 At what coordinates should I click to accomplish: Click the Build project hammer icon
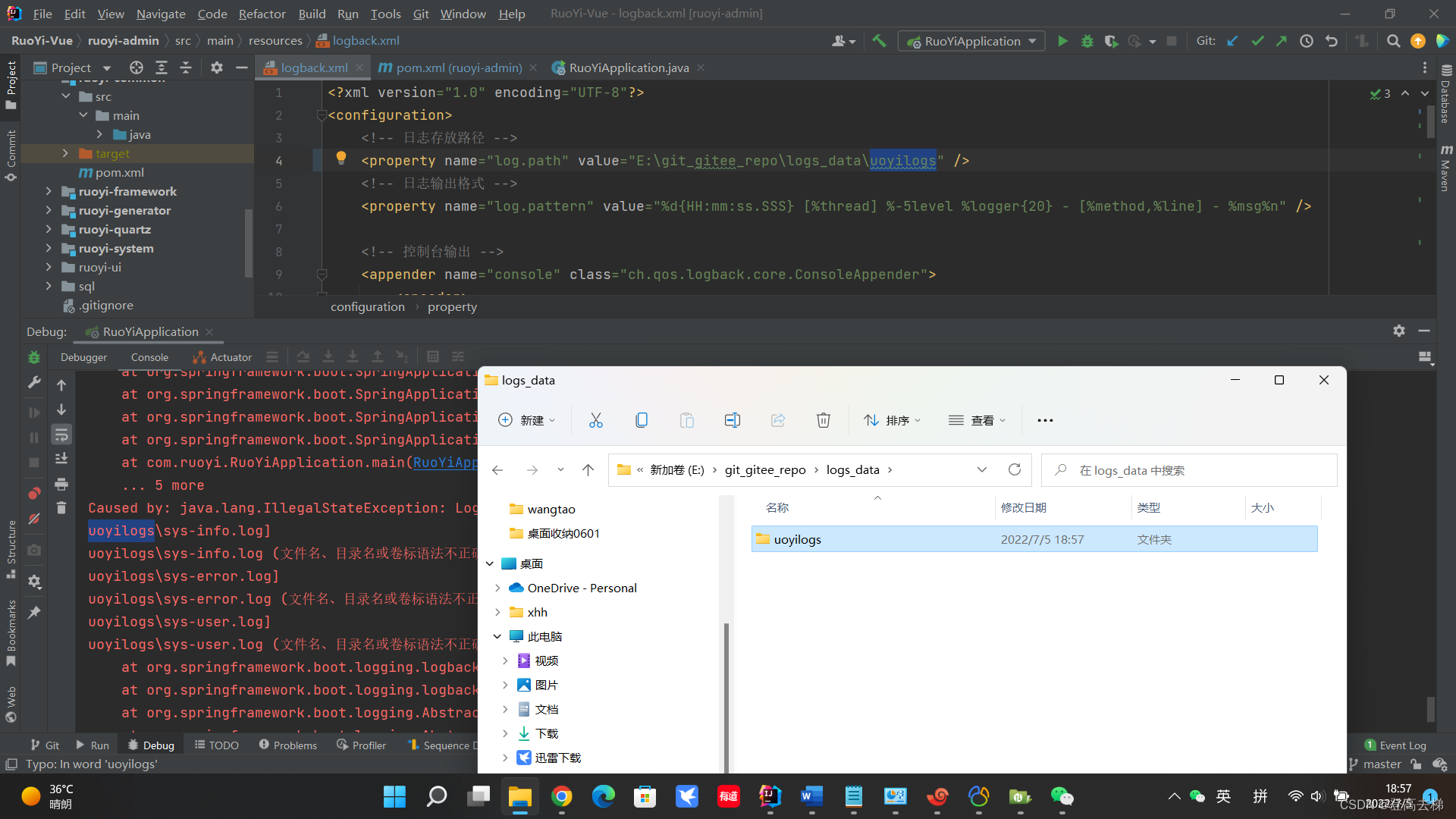point(879,41)
